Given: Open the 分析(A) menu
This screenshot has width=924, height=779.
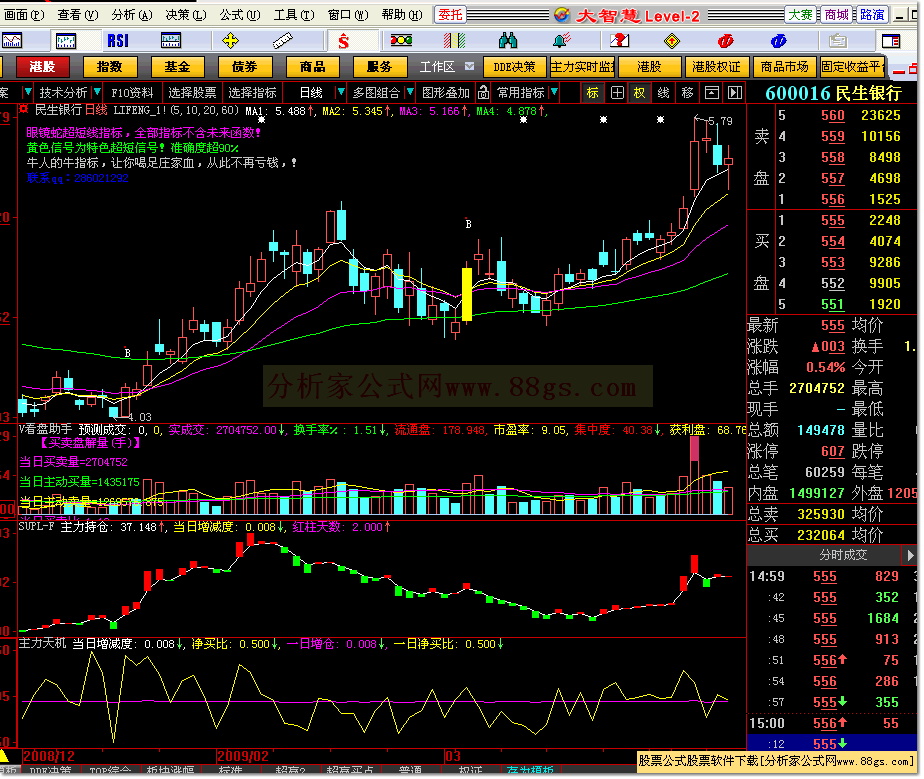Looking at the screenshot, I should [132, 15].
